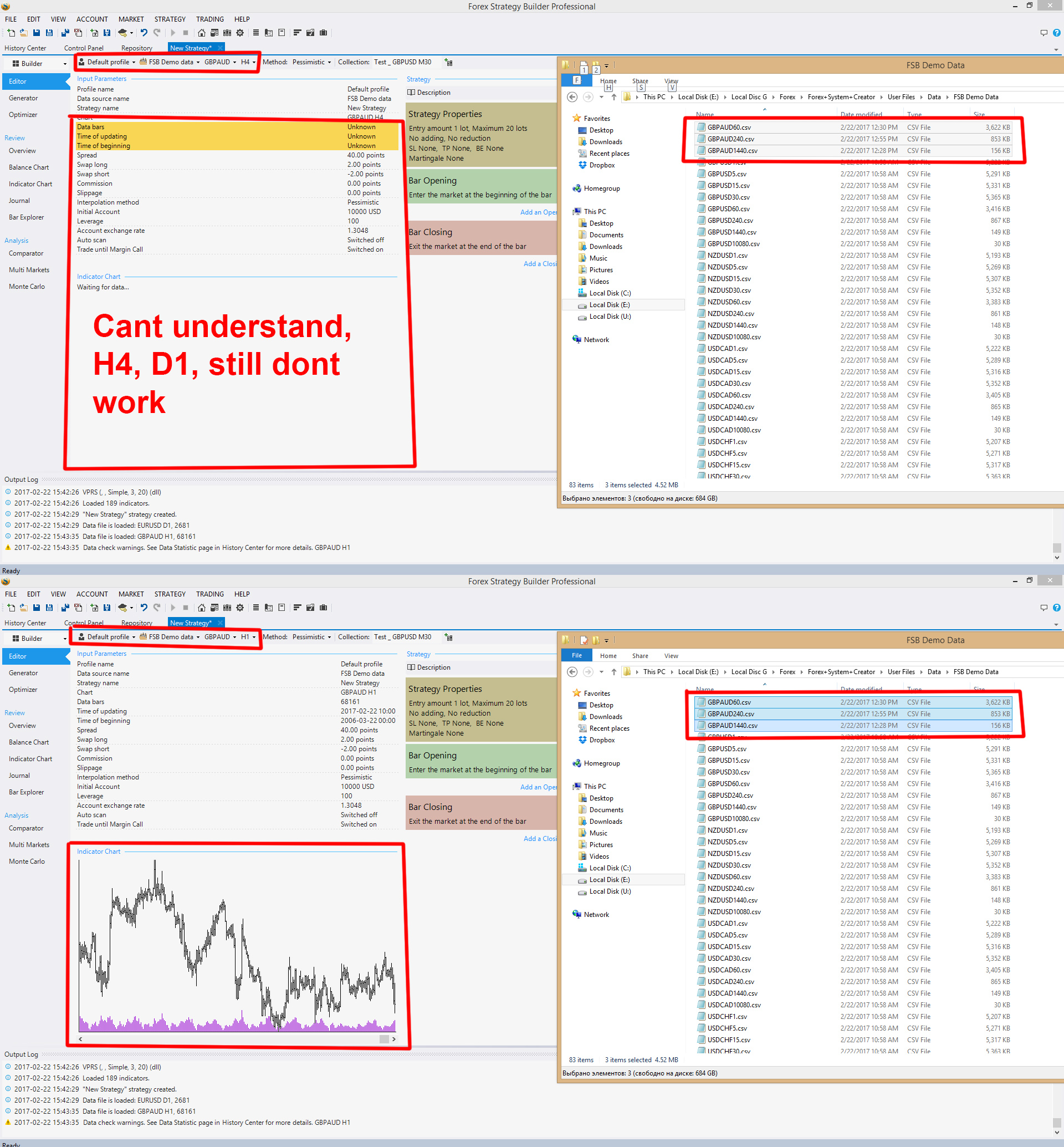Click the gear settings icon in the lower toolbar

[x=240, y=608]
